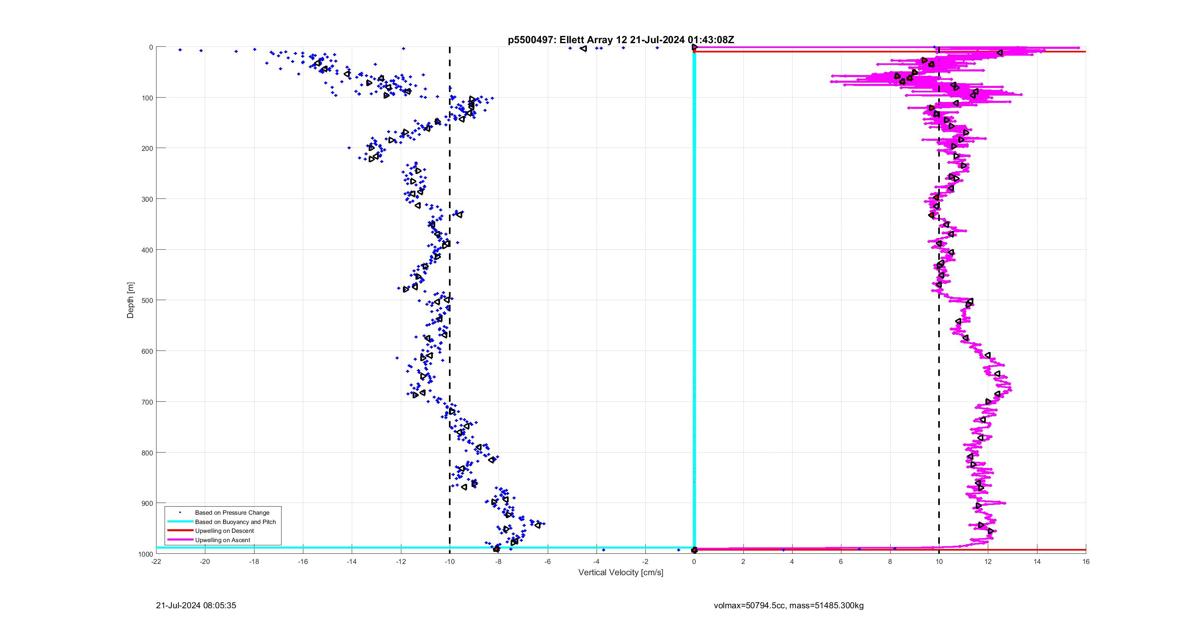Click the timestamp '21-Jul-2024 08:05:35' footer

coord(196,605)
